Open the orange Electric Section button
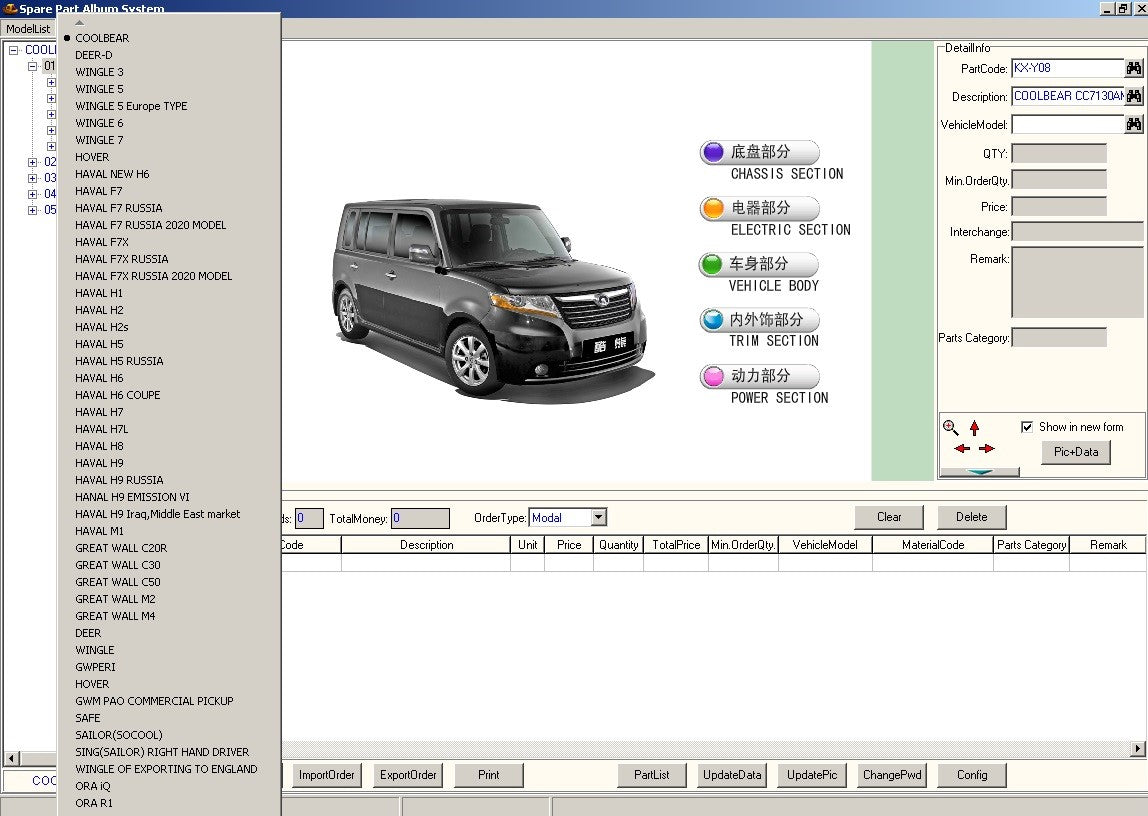Image resolution: width=1148 pixels, height=816 pixels. point(759,209)
